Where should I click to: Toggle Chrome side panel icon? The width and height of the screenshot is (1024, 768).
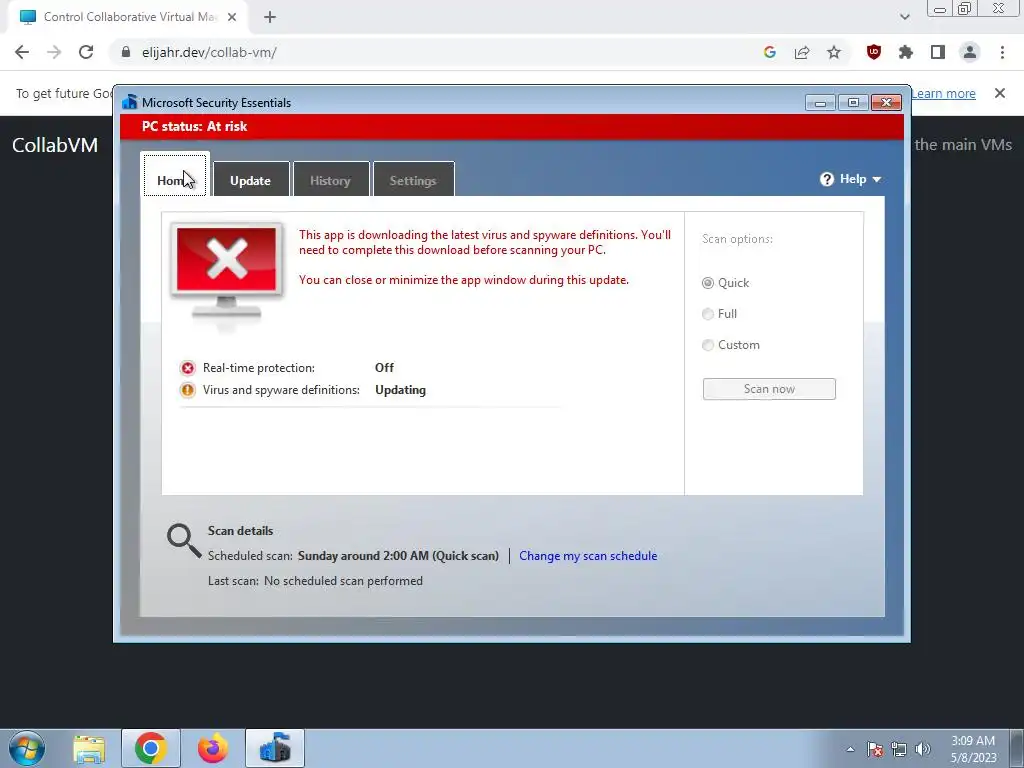point(938,52)
